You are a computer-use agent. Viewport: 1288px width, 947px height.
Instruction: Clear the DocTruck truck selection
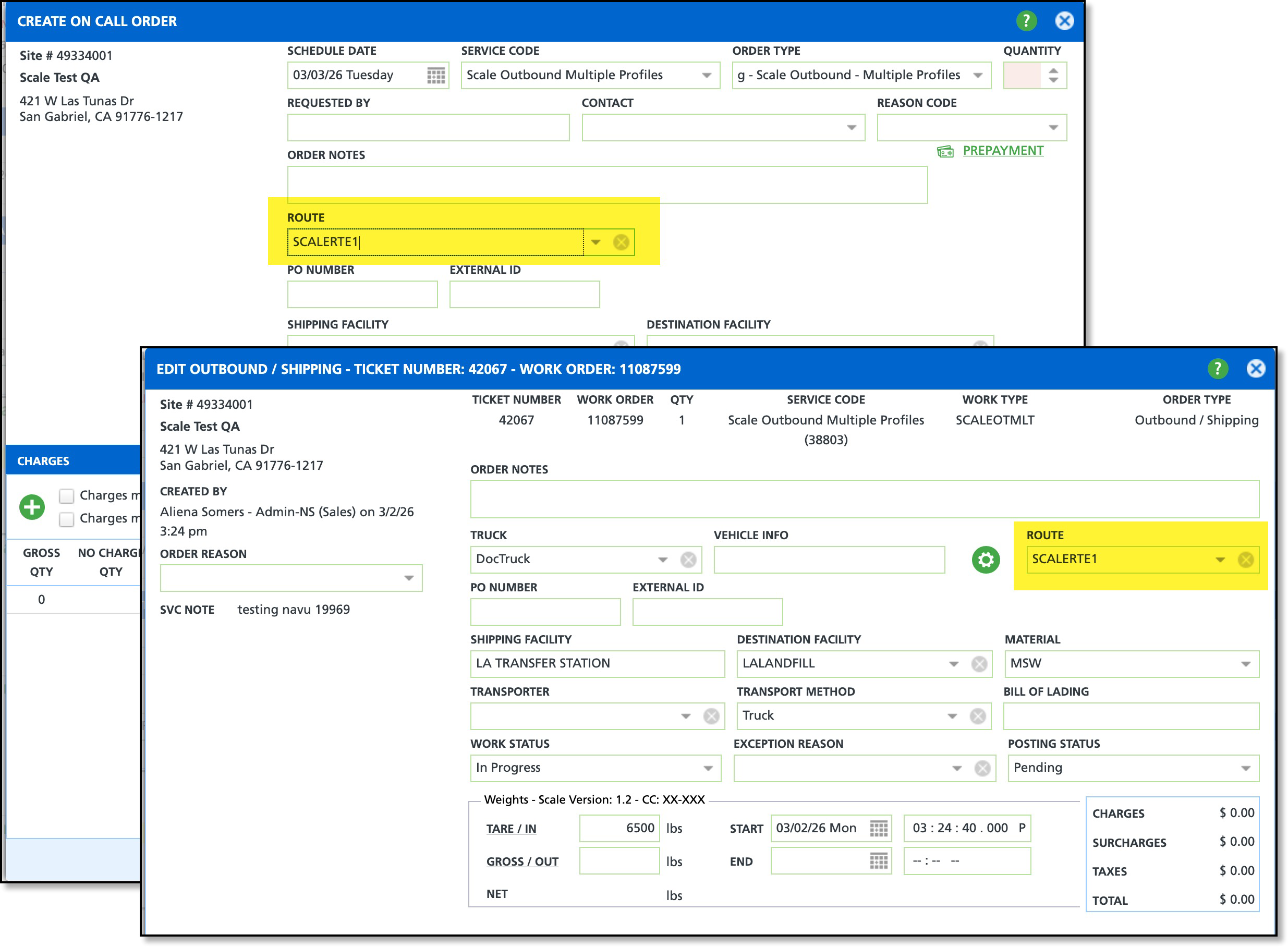688,560
